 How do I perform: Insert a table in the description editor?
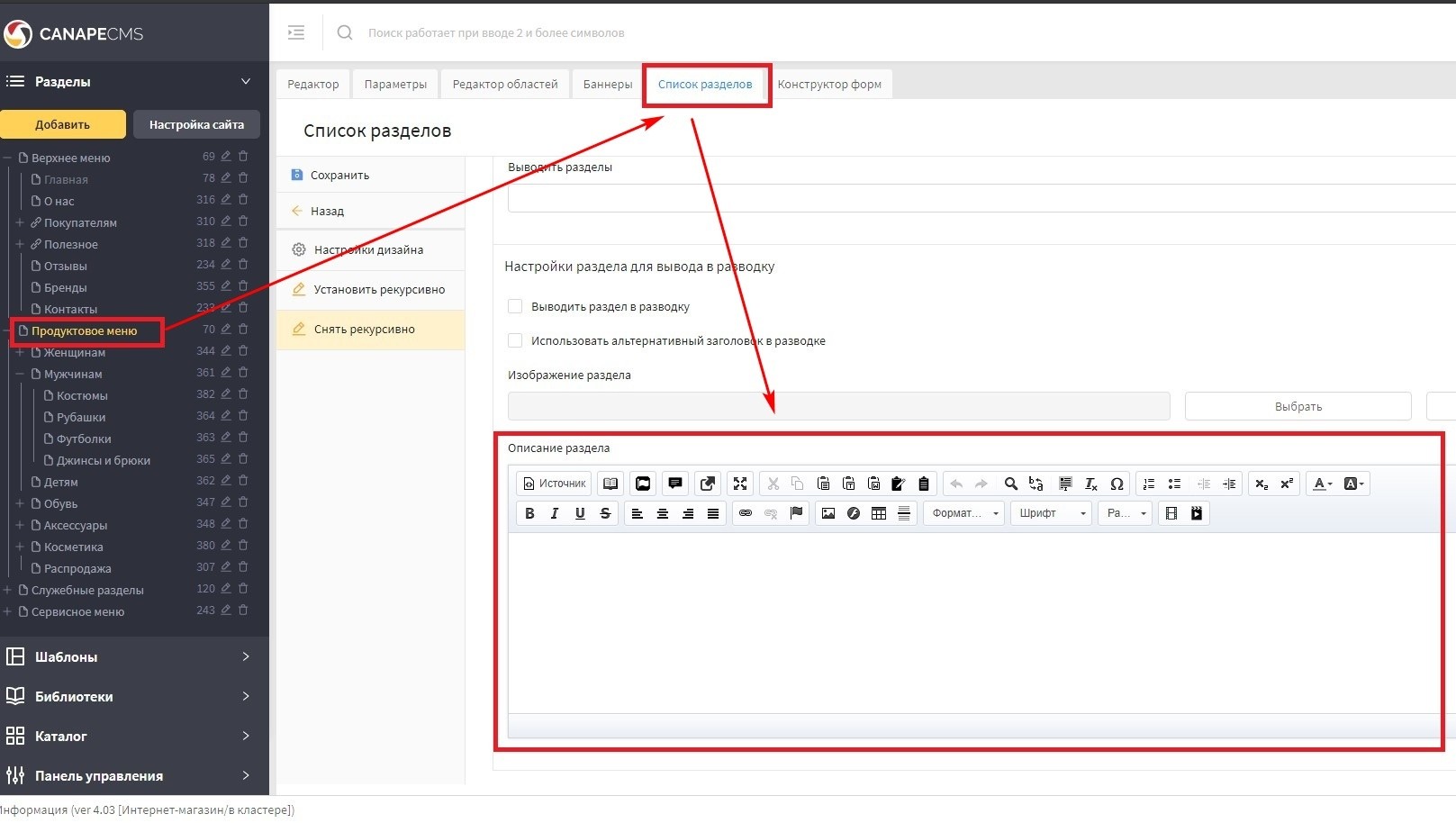coord(879,513)
